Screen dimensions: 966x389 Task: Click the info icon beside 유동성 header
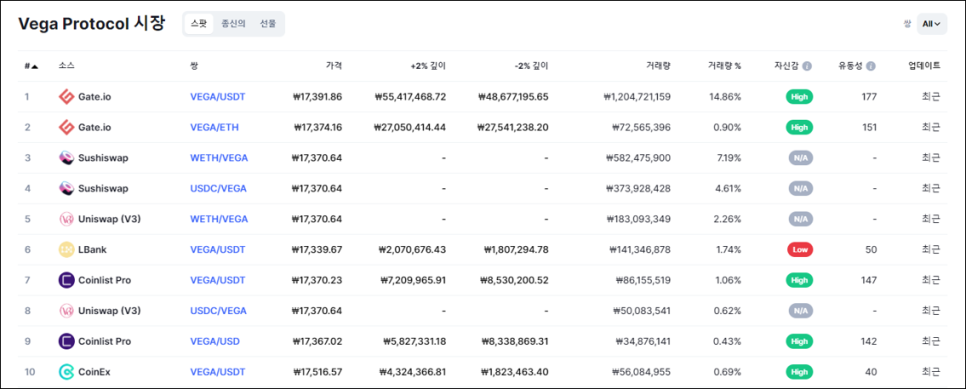(871, 66)
